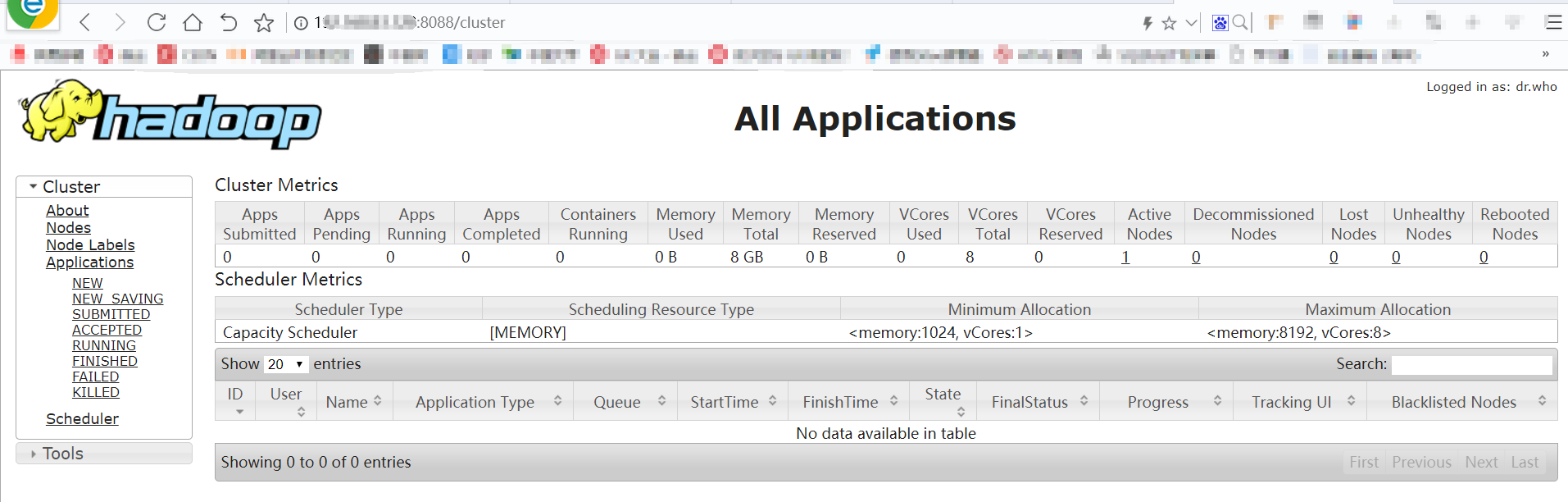Image resolution: width=1568 pixels, height=502 pixels.
Task: Open the Show entries dropdown
Action: coord(285,364)
